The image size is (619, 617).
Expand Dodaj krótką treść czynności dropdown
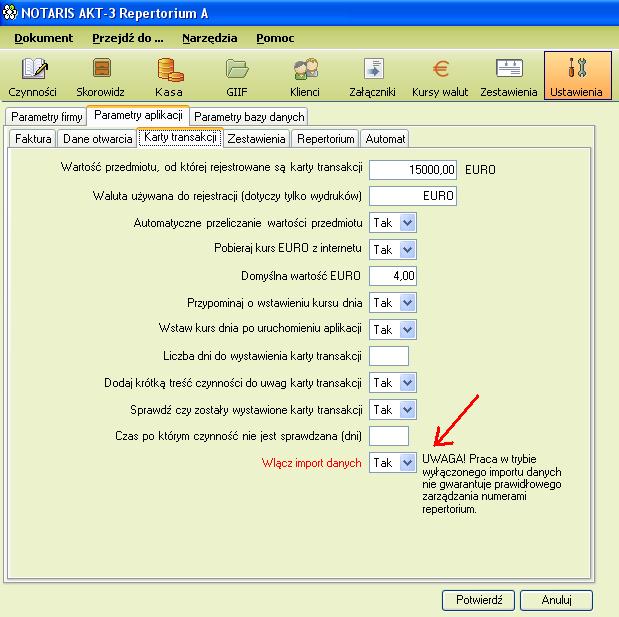pyautogui.click(x=408, y=383)
